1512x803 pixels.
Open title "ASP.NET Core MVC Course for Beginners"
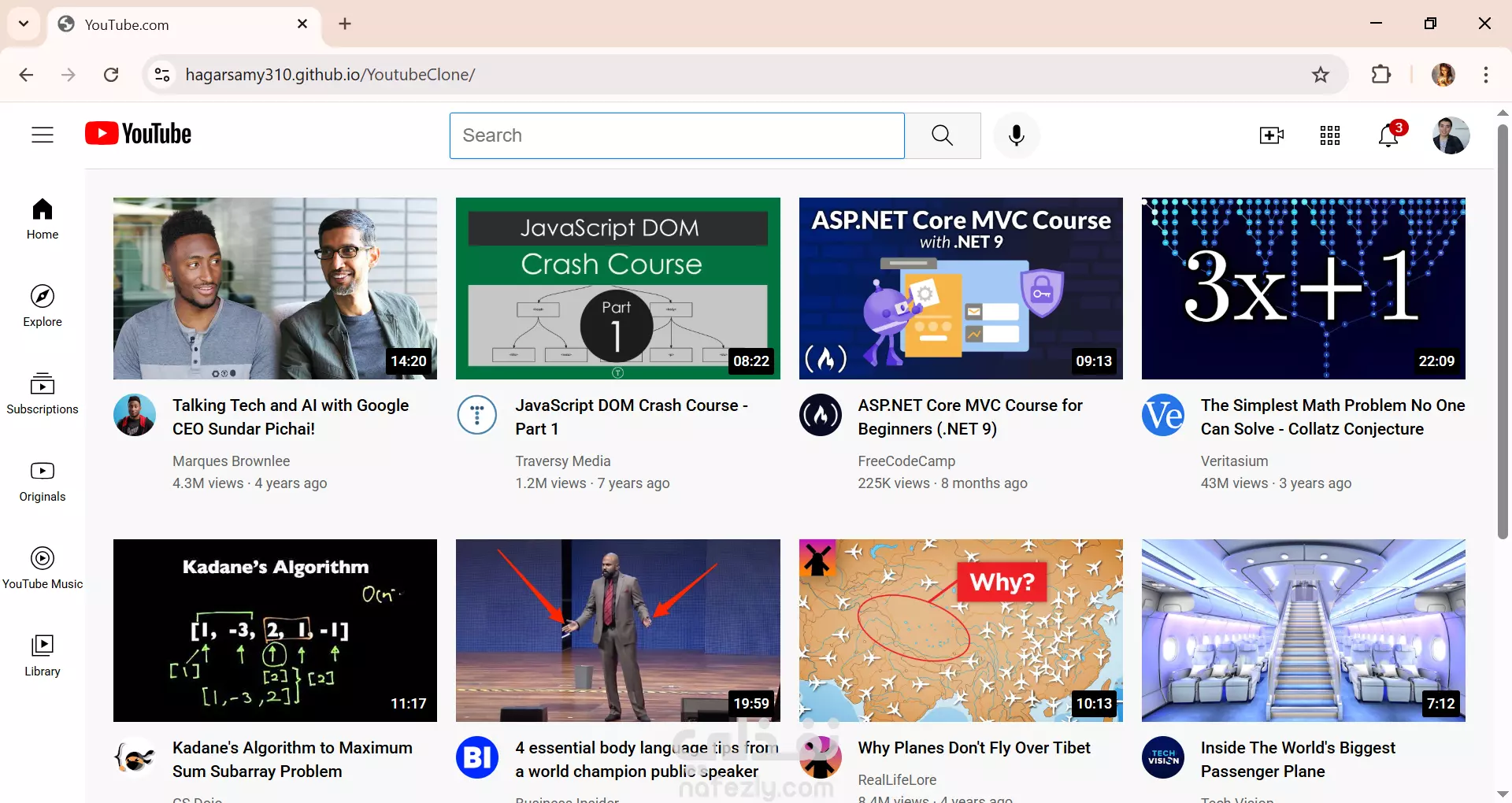click(x=970, y=417)
